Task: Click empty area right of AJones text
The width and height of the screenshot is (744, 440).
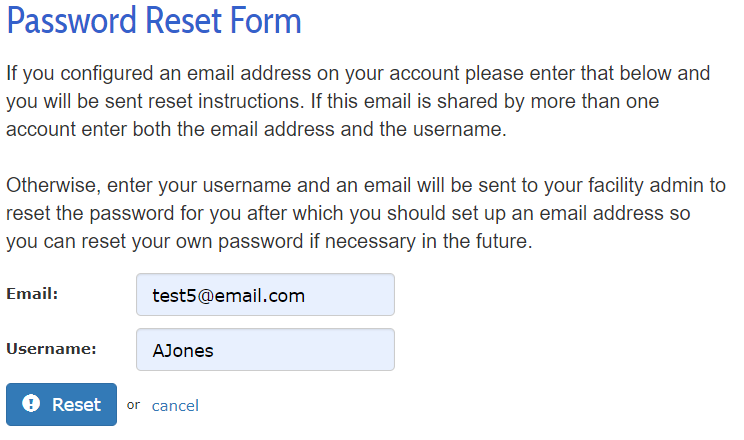Action: tap(304, 350)
